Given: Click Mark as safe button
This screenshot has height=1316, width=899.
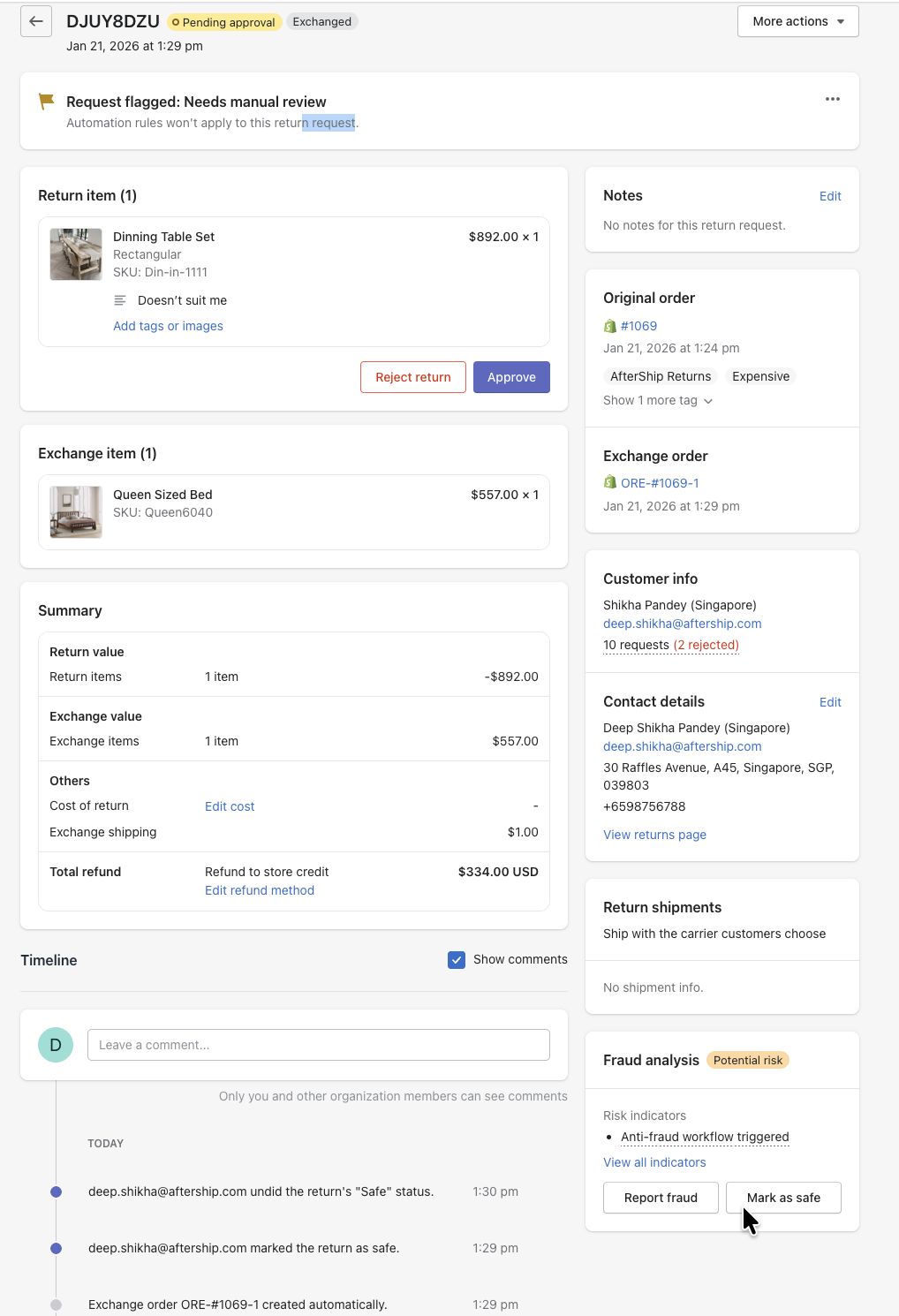Looking at the screenshot, I should [783, 1198].
